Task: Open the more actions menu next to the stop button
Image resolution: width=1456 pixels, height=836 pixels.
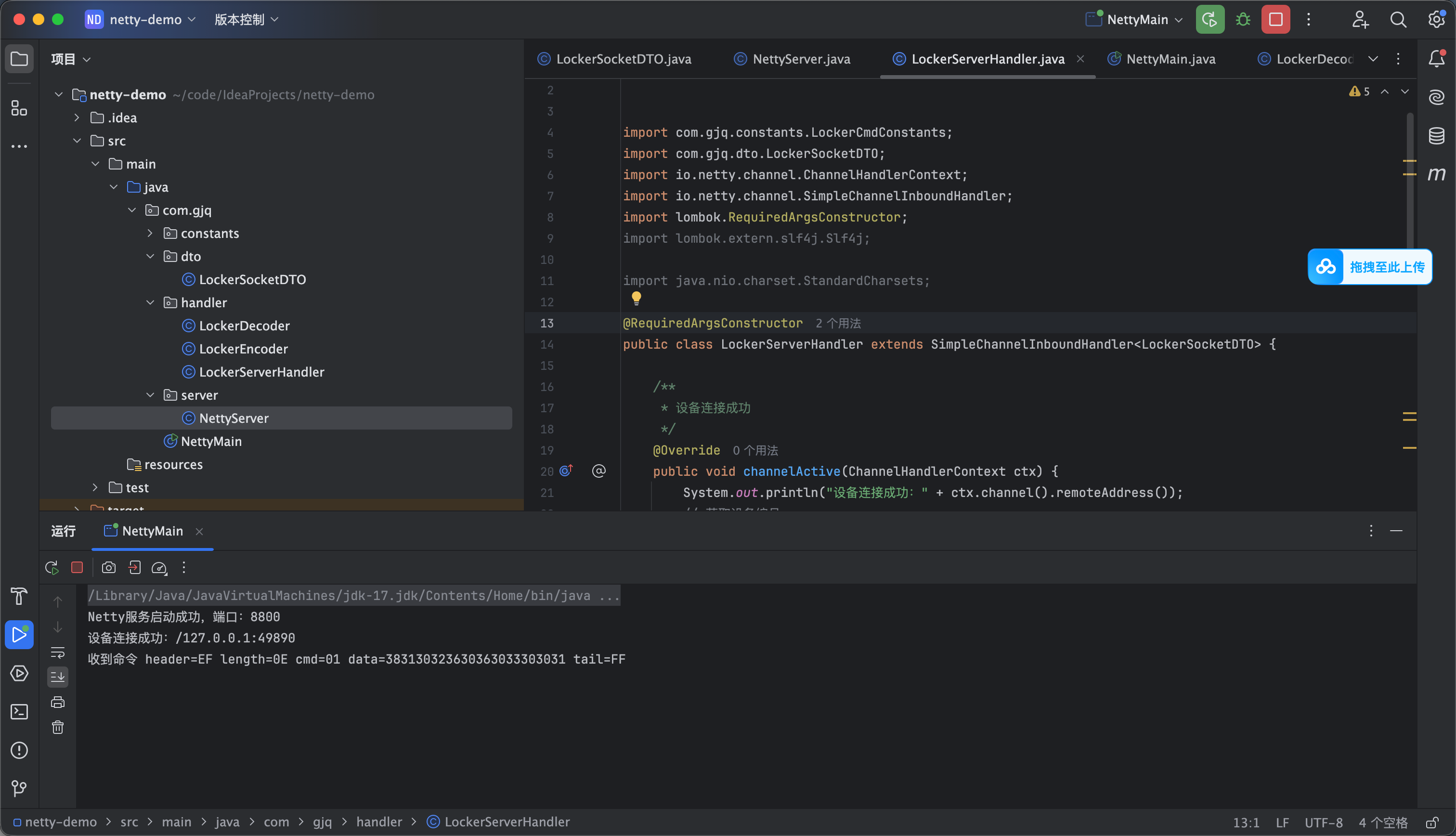Action: [x=1309, y=20]
